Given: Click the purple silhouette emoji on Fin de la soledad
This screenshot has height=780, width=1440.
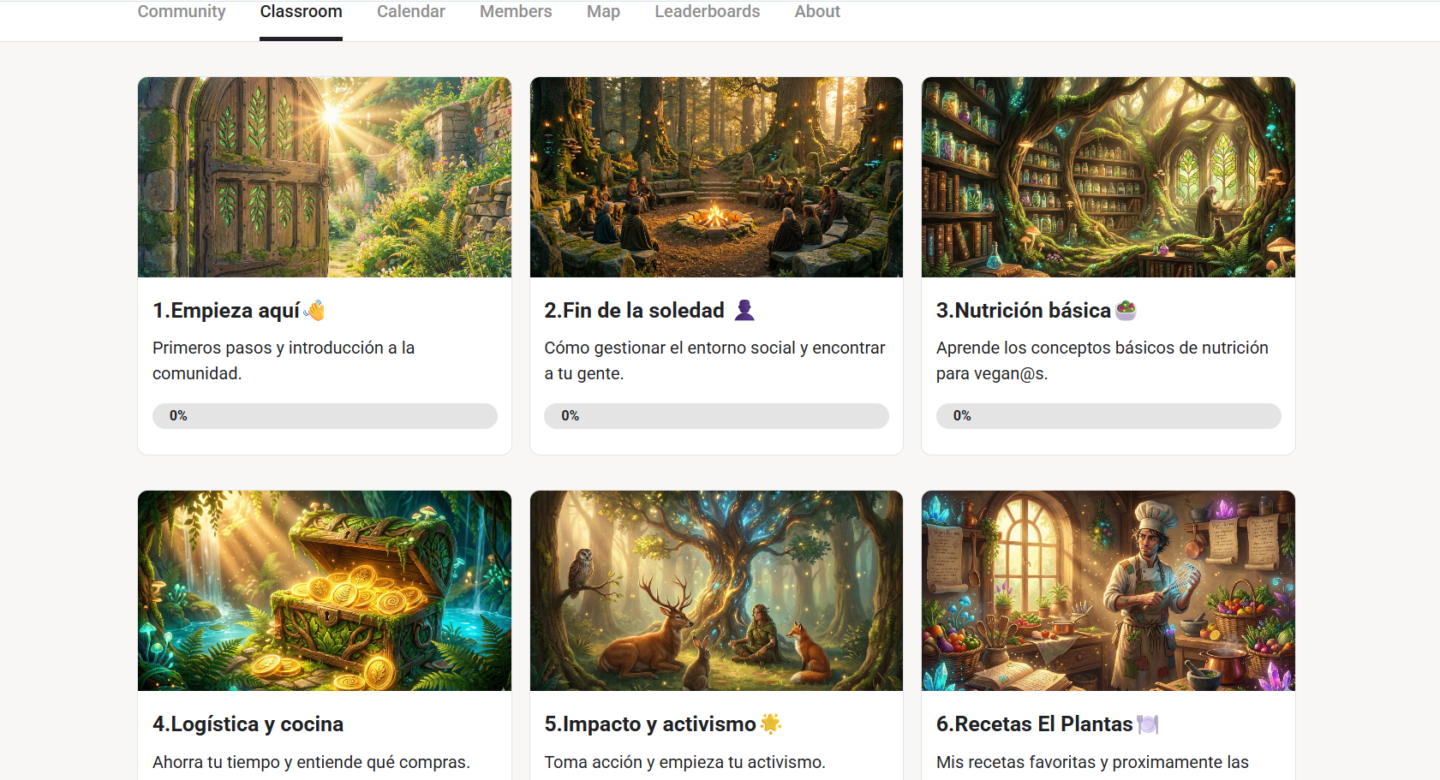Looking at the screenshot, I should 744,311.
